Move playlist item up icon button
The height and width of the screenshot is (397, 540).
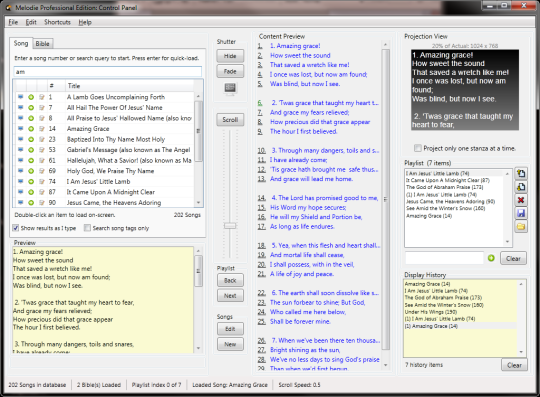pyautogui.click(x=521, y=174)
